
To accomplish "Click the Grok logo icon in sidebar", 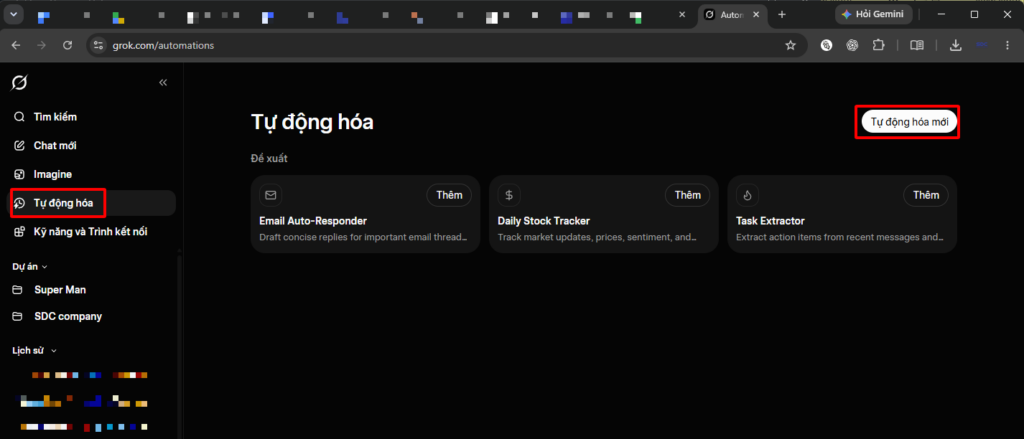I will (x=20, y=83).
